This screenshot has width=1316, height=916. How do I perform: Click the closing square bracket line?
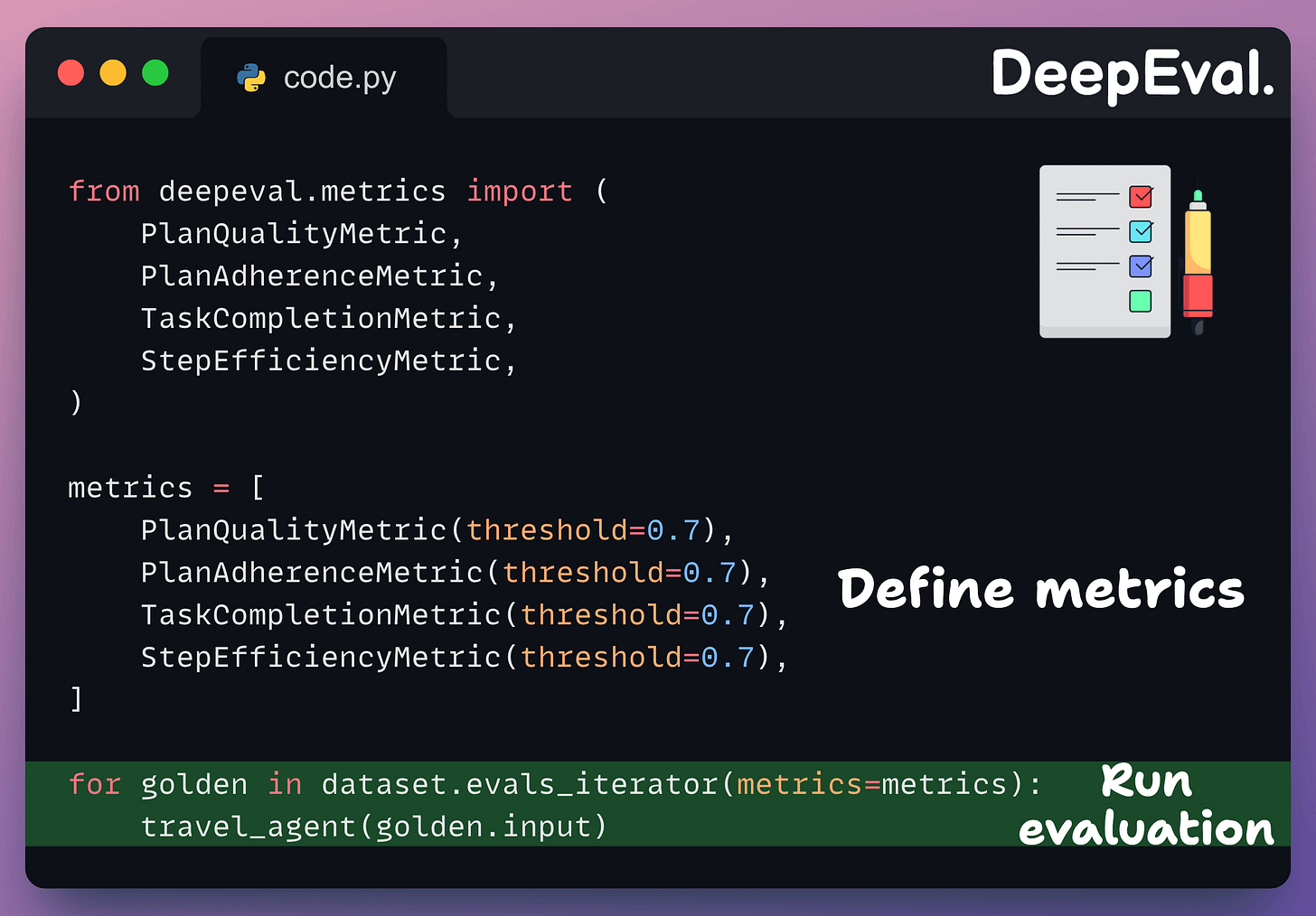(77, 699)
